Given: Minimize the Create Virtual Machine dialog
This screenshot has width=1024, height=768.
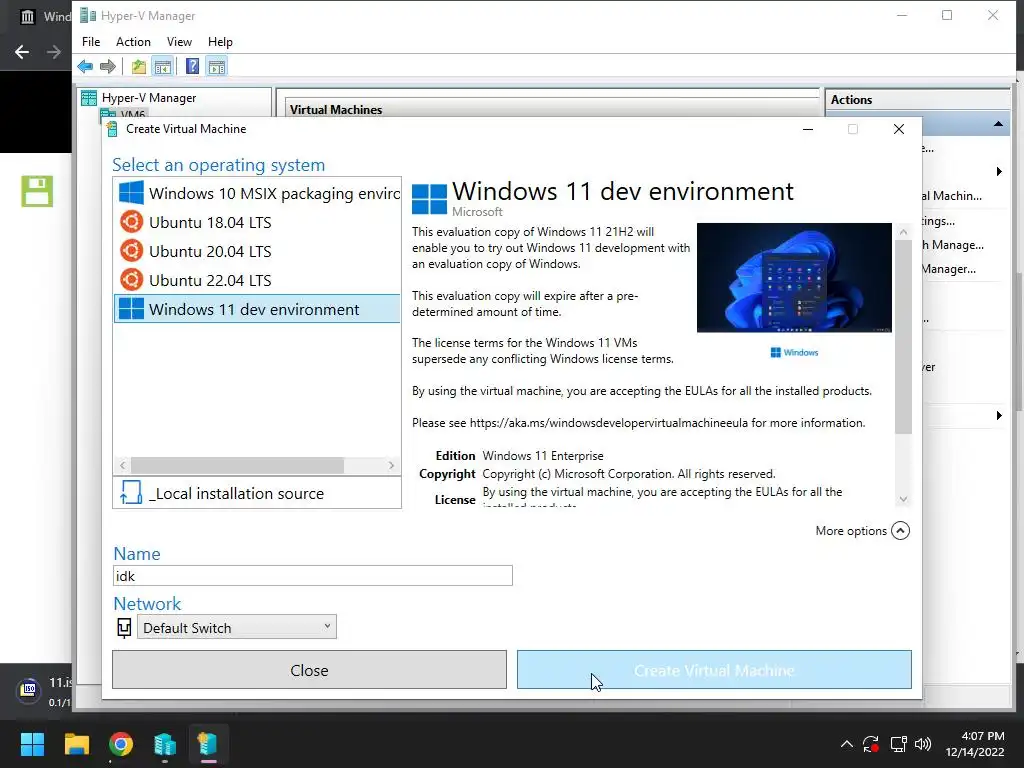Looking at the screenshot, I should 808,129.
